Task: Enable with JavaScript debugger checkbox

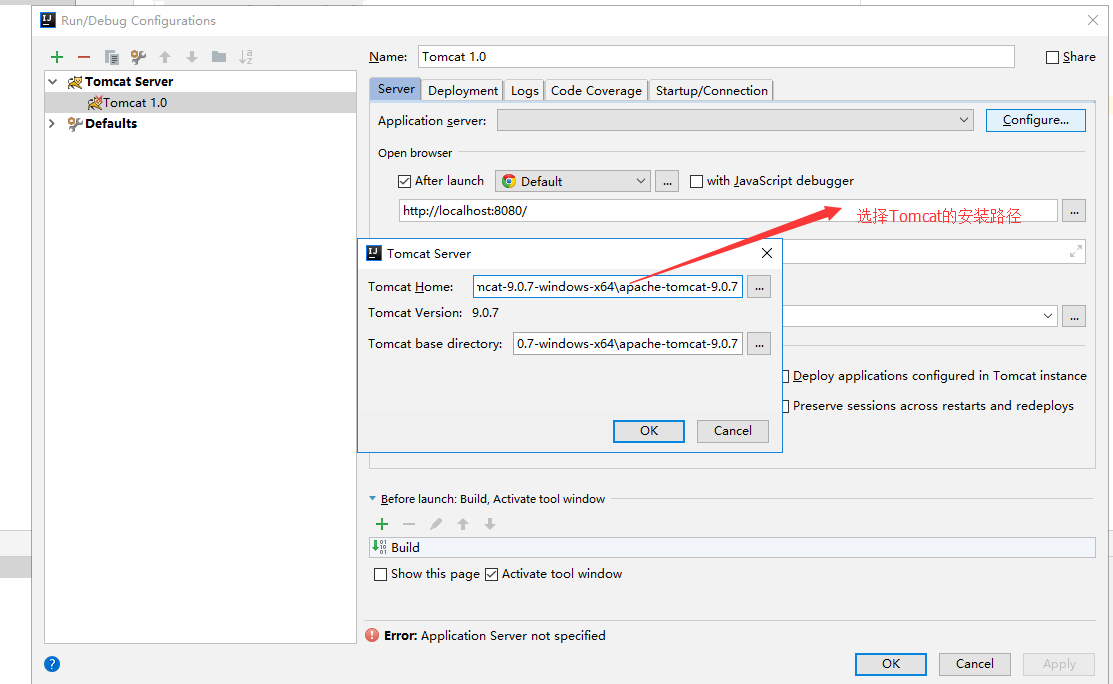Action: point(696,182)
